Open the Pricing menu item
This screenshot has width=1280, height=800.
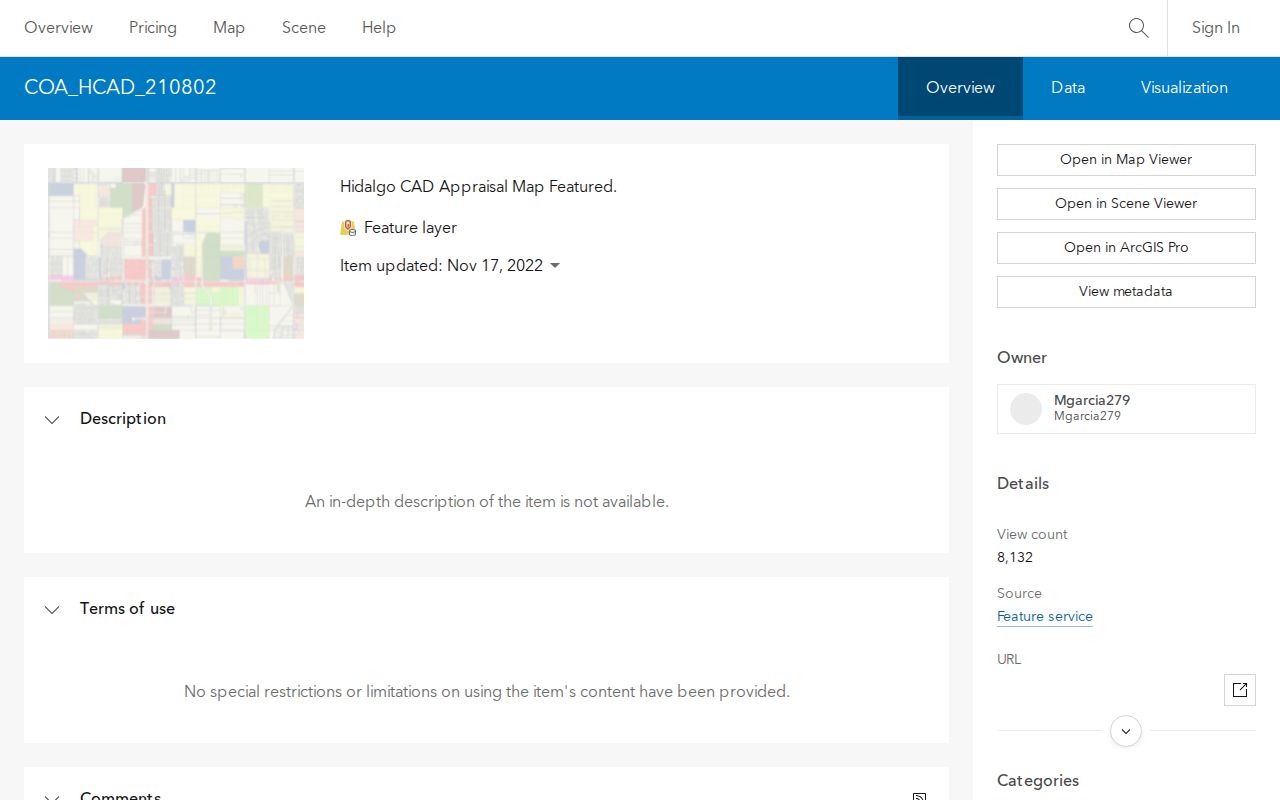click(x=153, y=28)
